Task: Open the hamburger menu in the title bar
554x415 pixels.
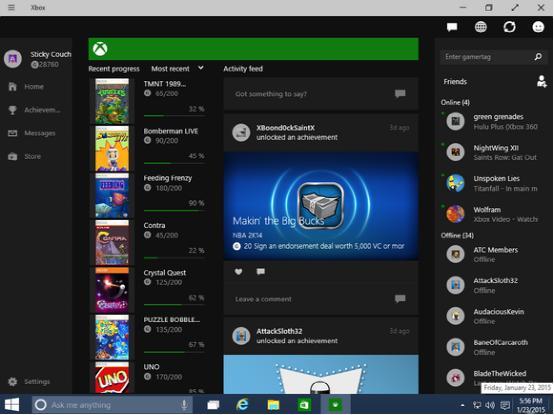Action: tap(11, 7)
